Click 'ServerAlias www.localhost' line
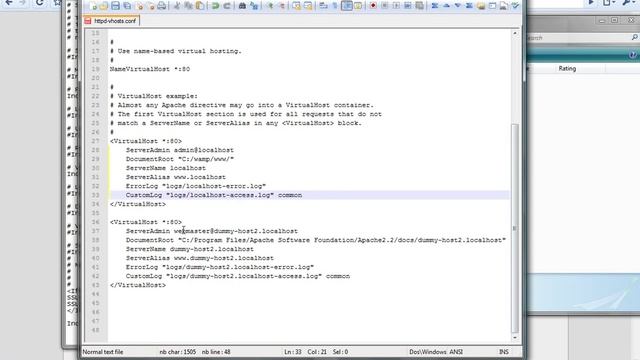Image resolution: width=640 pixels, height=360 pixels. point(176,177)
